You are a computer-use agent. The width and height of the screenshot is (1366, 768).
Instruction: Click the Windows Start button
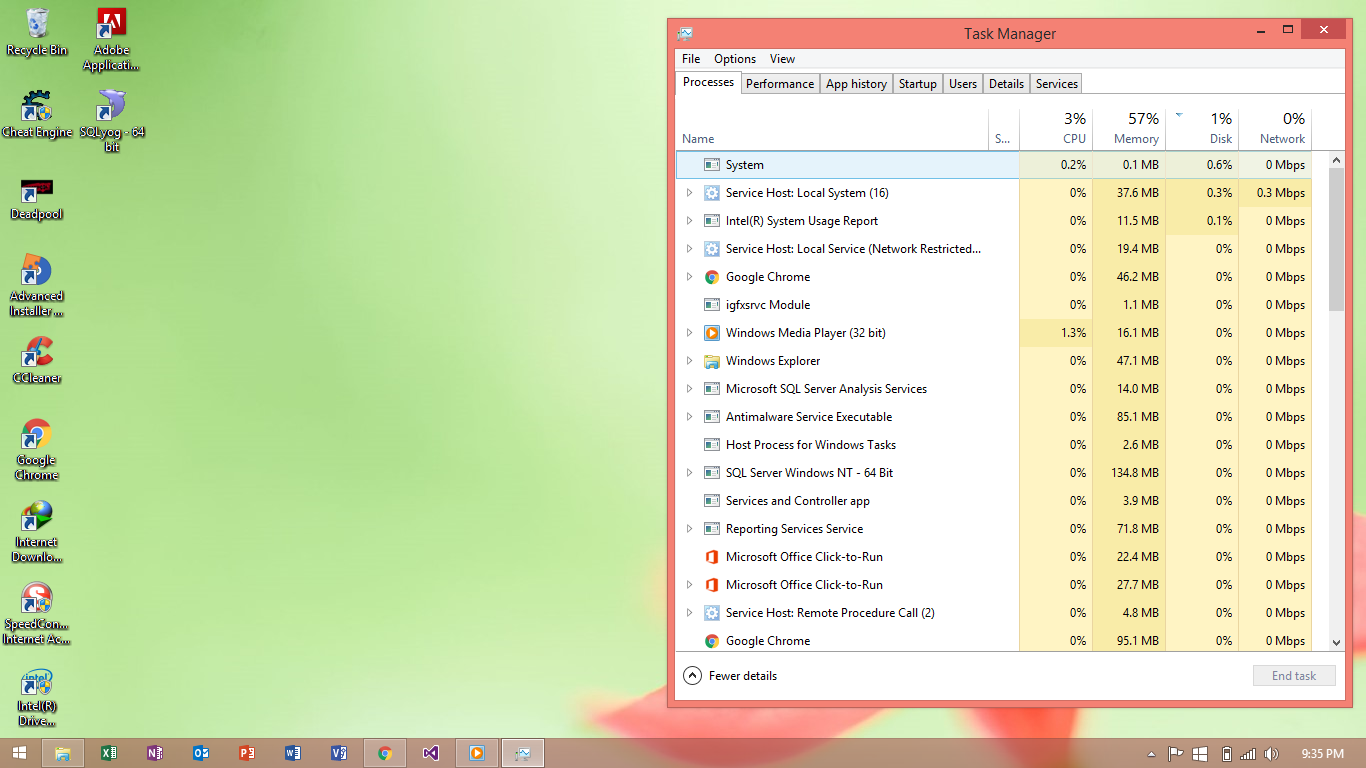click(x=17, y=753)
